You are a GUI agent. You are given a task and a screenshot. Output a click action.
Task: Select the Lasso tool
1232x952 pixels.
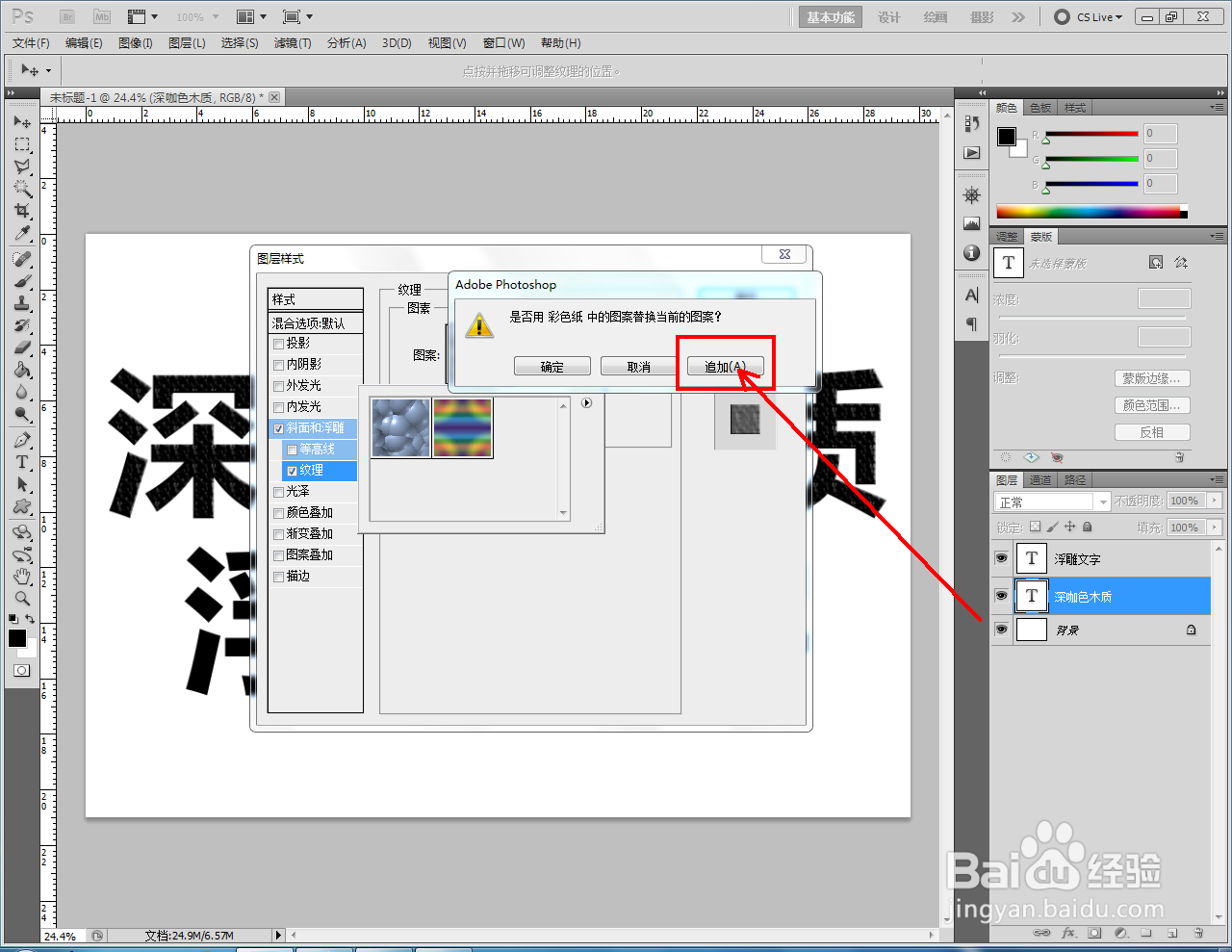(22, 167)
